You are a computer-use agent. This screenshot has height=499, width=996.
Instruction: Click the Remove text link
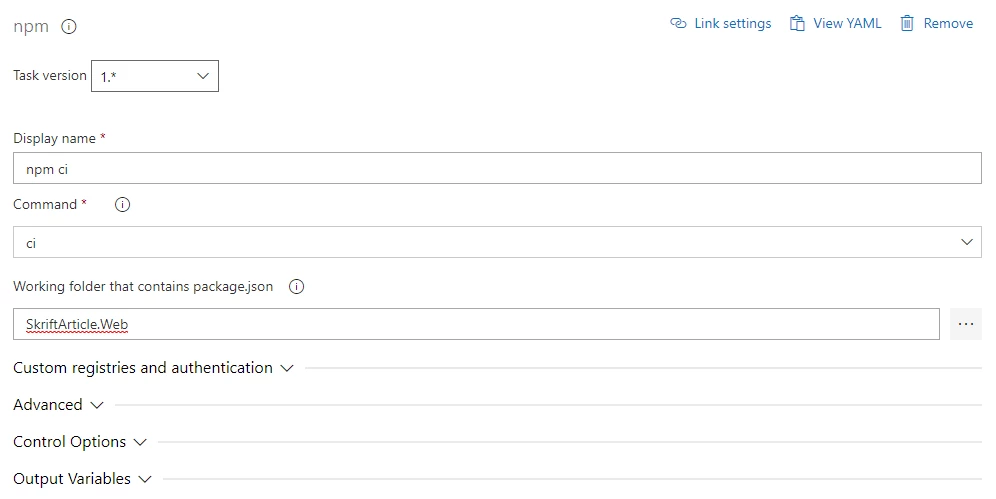[x=948, y=23]
